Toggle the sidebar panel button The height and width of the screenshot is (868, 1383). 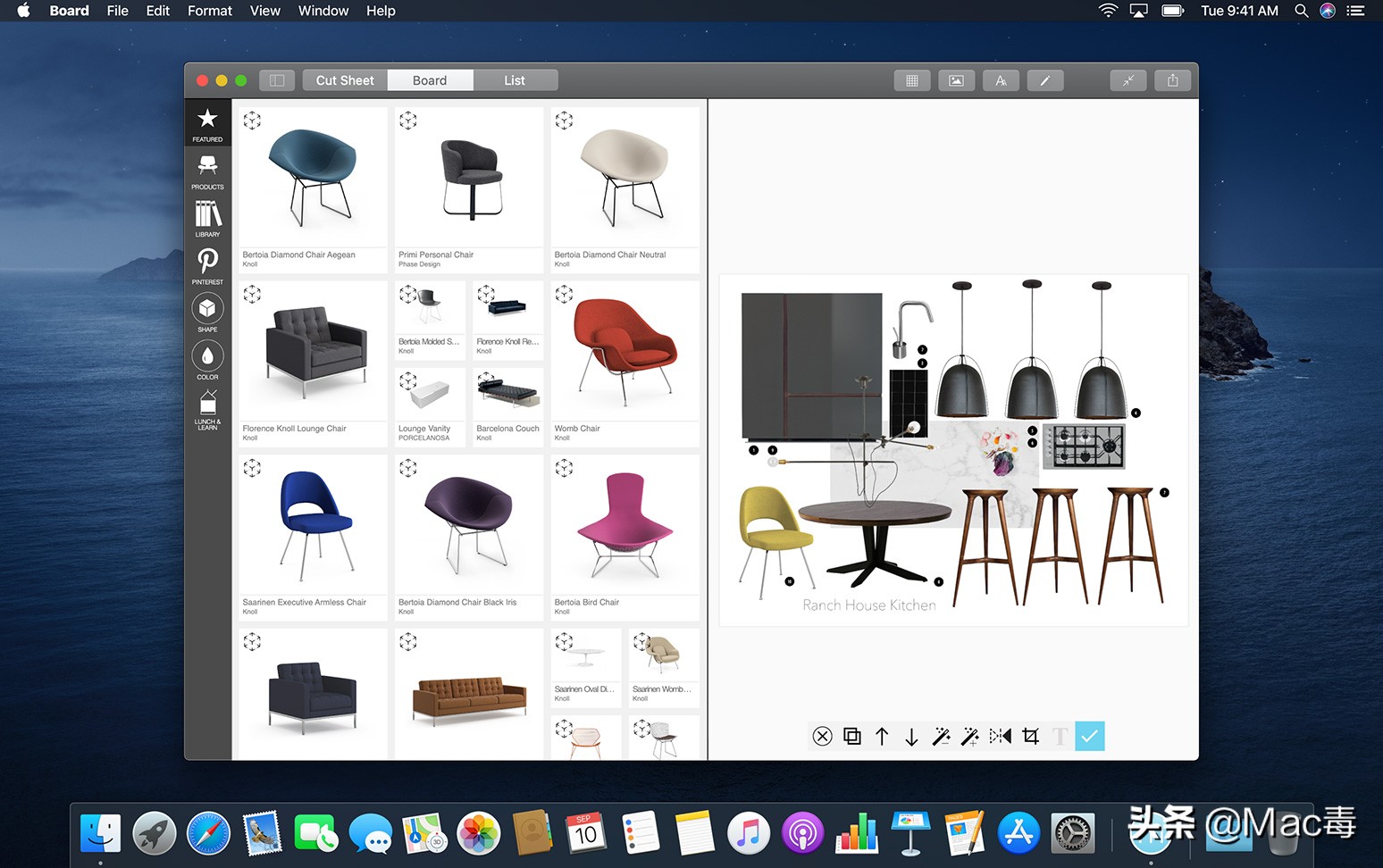coord(277,80)
